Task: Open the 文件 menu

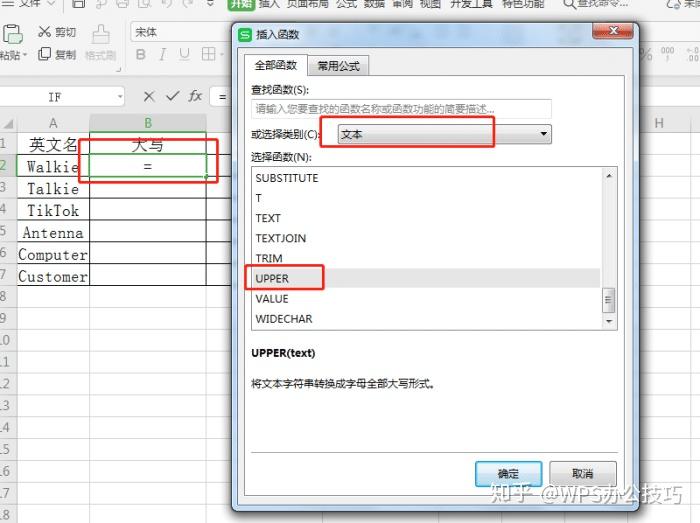Action: (31, 4)
